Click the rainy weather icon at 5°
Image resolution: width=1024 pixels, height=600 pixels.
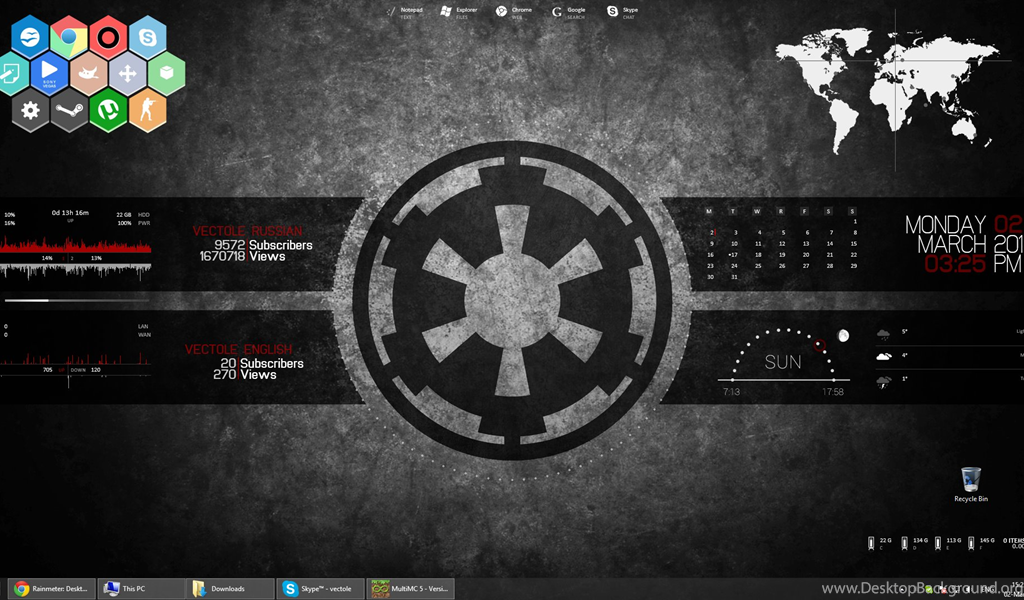[x=884, y=335]
